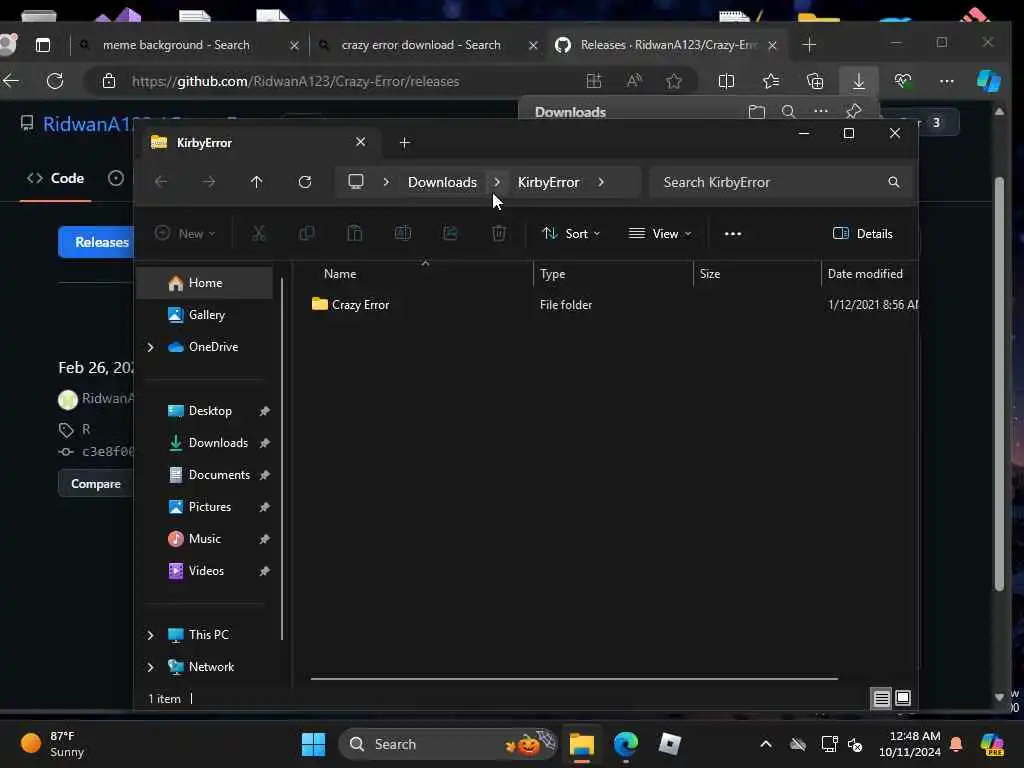Click the Share icon in Explorer toolbar
This screenshot has width=1024, height=768.
451,233
